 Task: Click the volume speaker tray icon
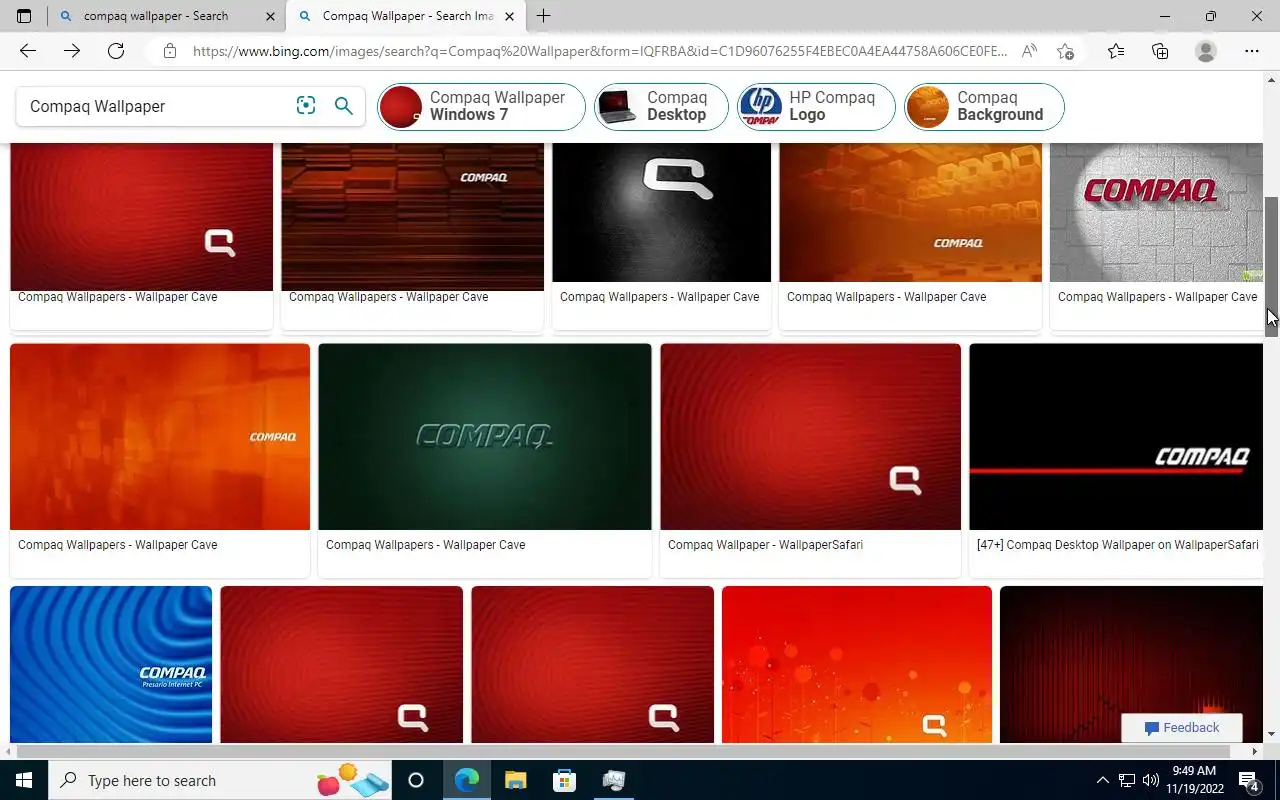pos(1151,780)
